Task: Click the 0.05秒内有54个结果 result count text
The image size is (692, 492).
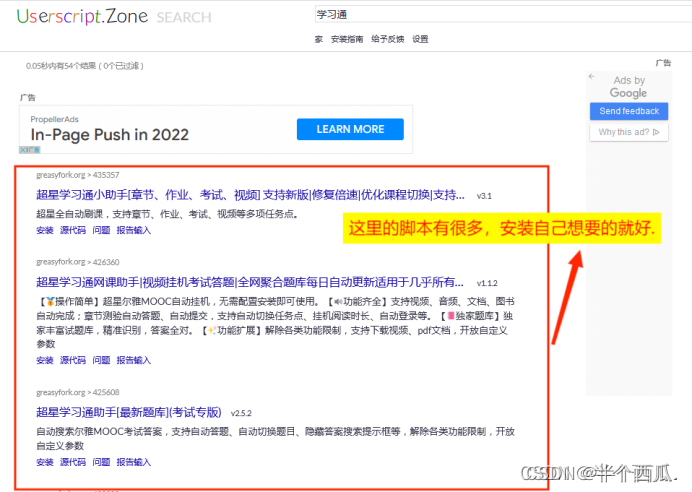Action: [85, 66]
